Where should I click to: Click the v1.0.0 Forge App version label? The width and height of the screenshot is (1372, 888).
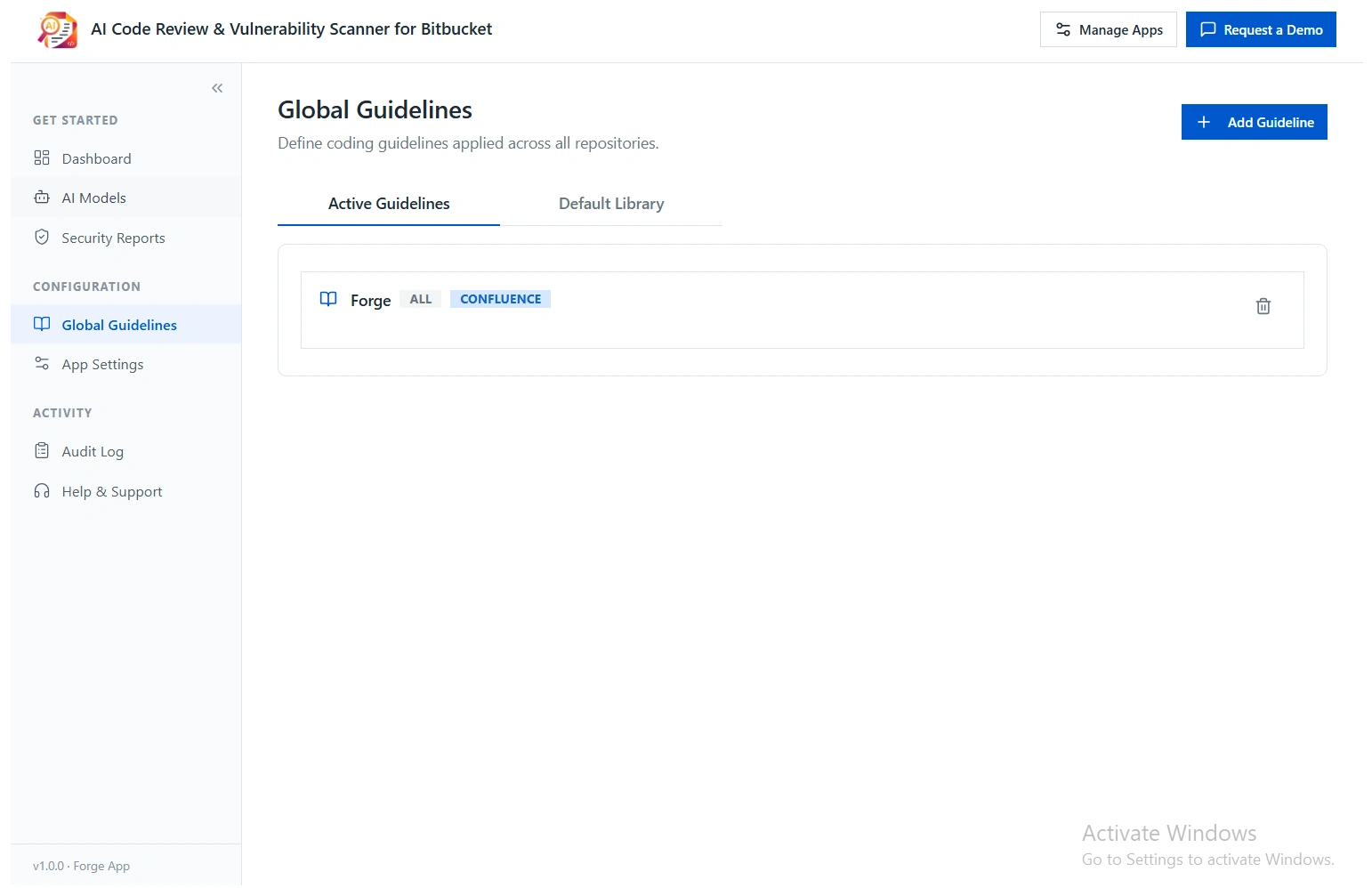pos(81,865)
